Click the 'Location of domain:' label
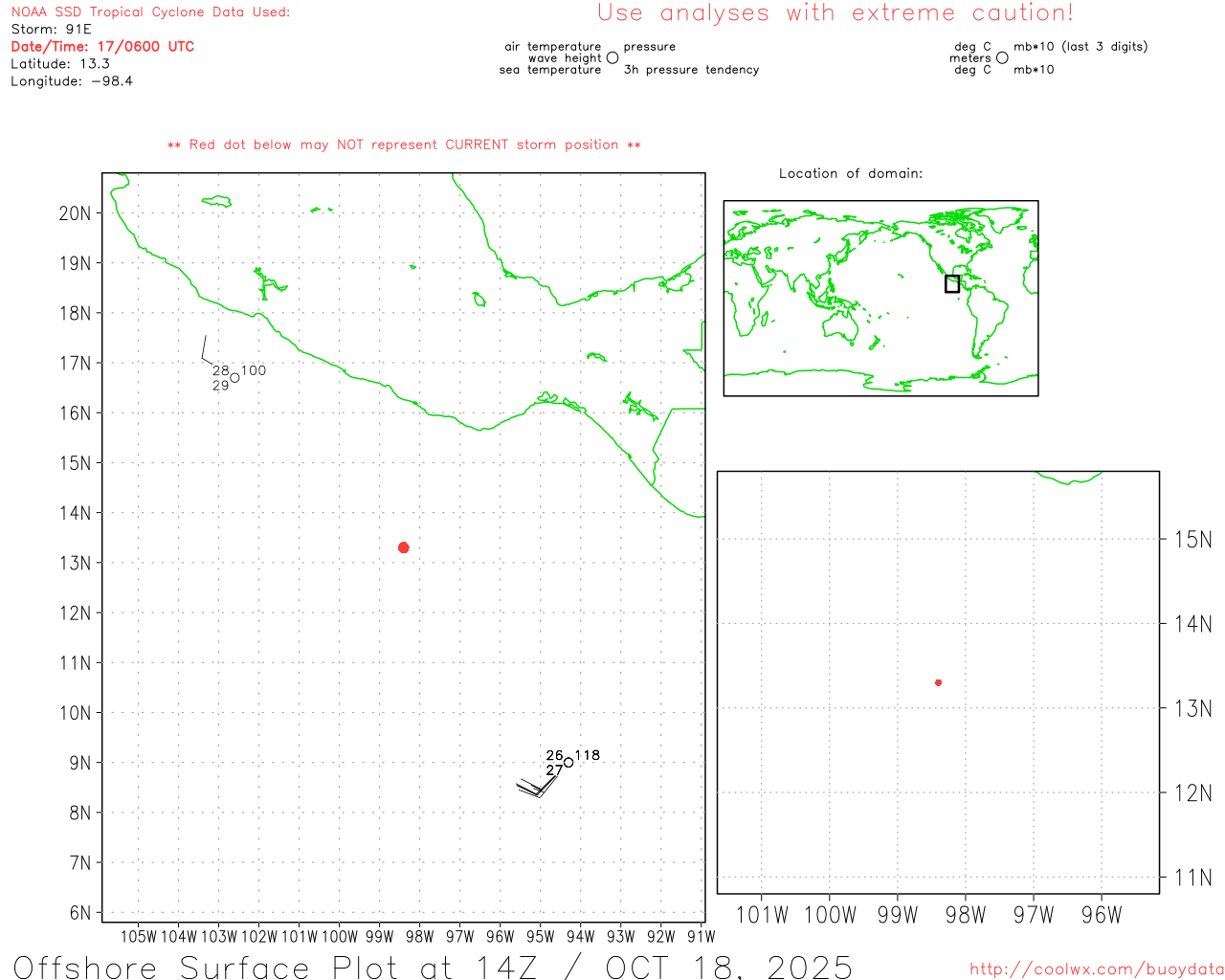 tap(851, 173)
